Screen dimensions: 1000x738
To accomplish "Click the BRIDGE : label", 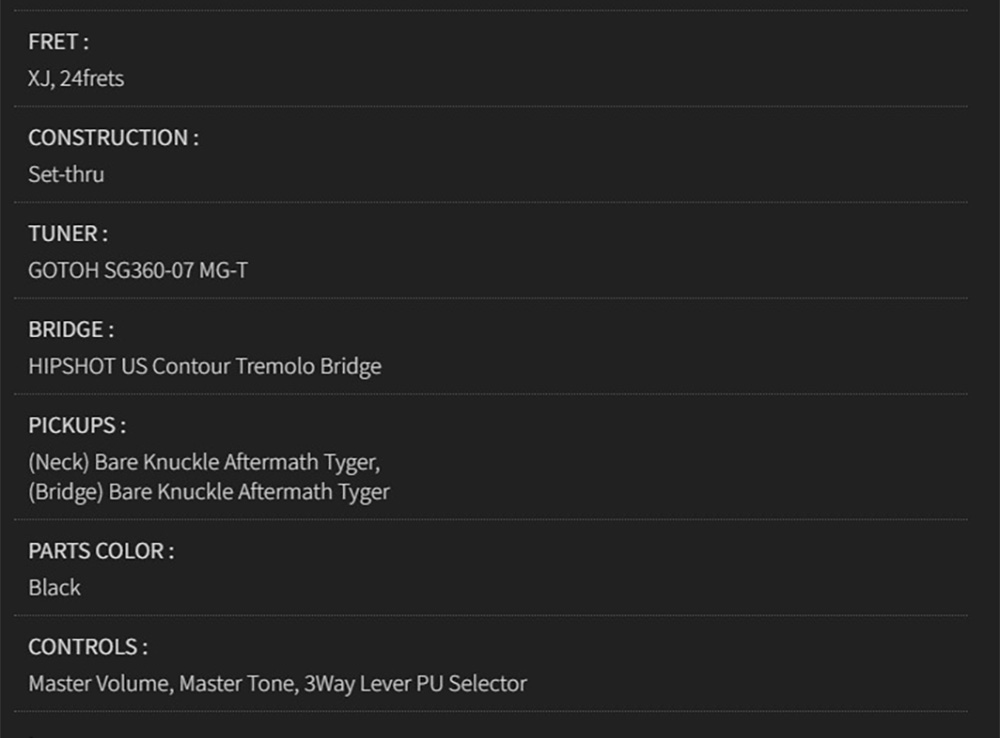I will click(x=71, y=330).
